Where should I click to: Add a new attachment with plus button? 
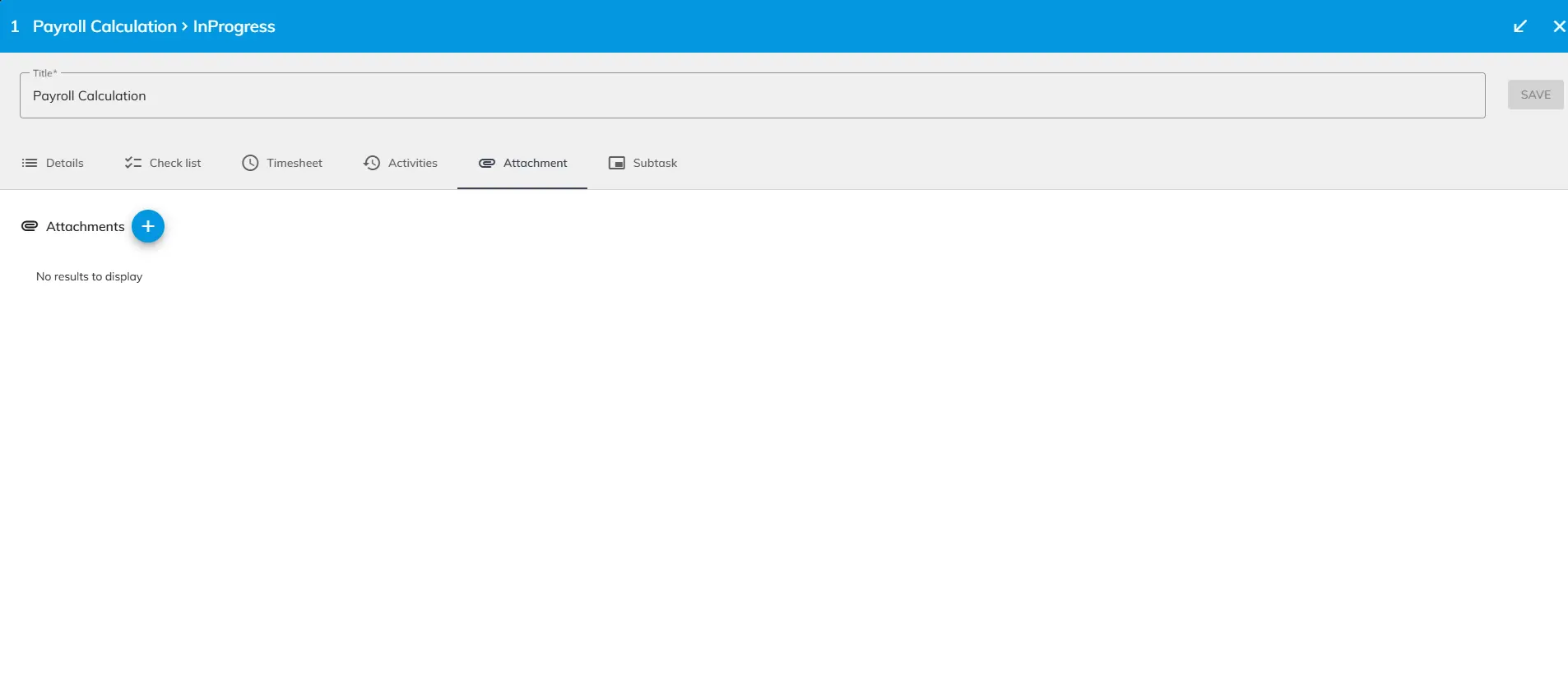click(x=148, y=226)
